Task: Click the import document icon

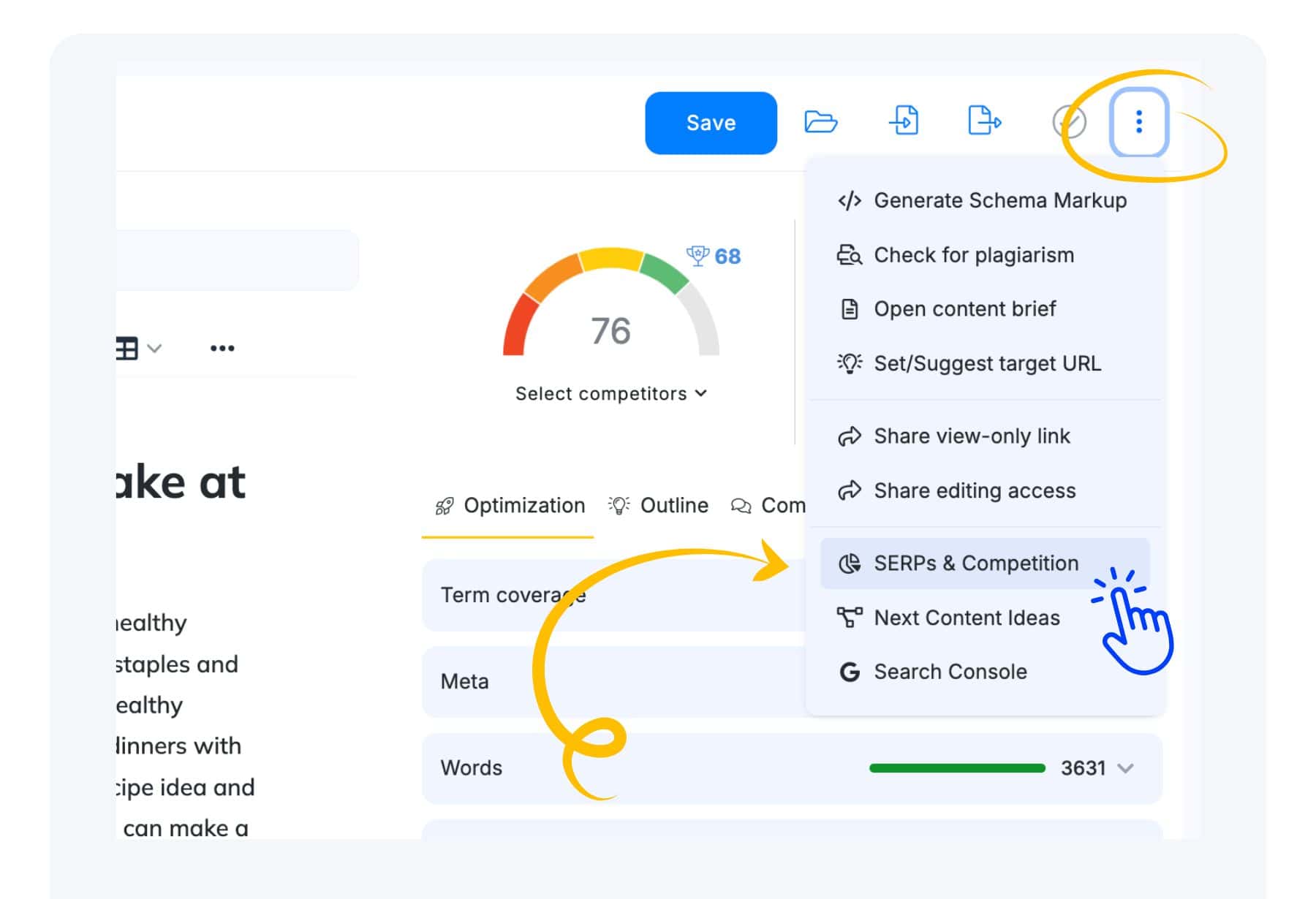Action: point(904,120)
